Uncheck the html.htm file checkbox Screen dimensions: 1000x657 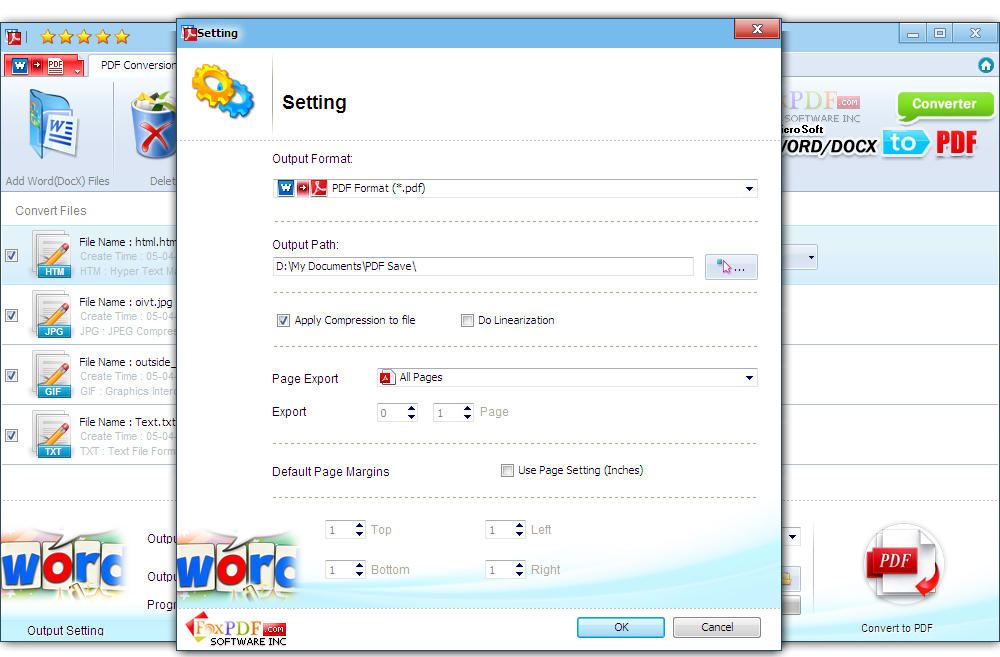[x=11, y=255]
